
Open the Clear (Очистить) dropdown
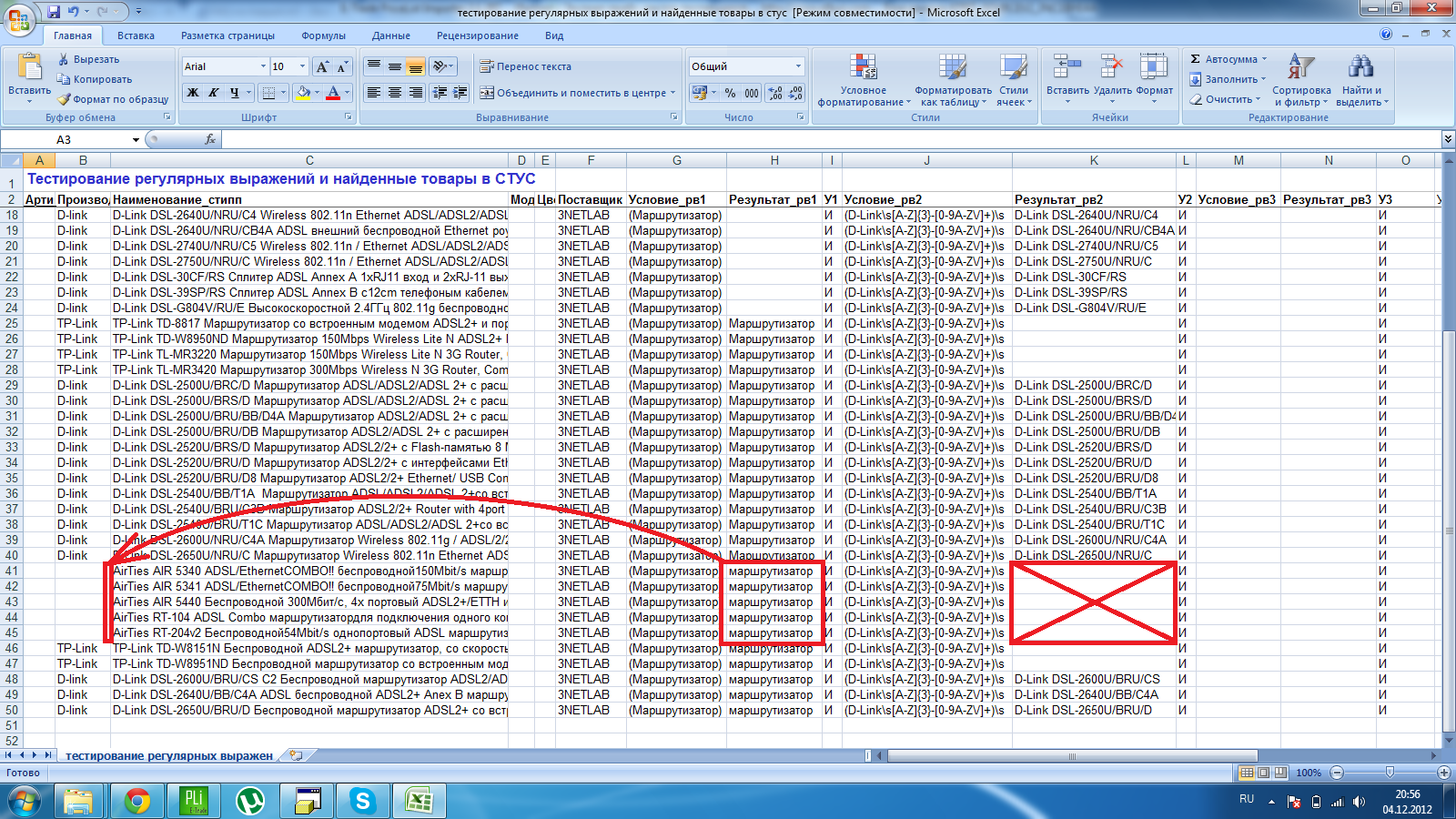(x=1225, y=99)
